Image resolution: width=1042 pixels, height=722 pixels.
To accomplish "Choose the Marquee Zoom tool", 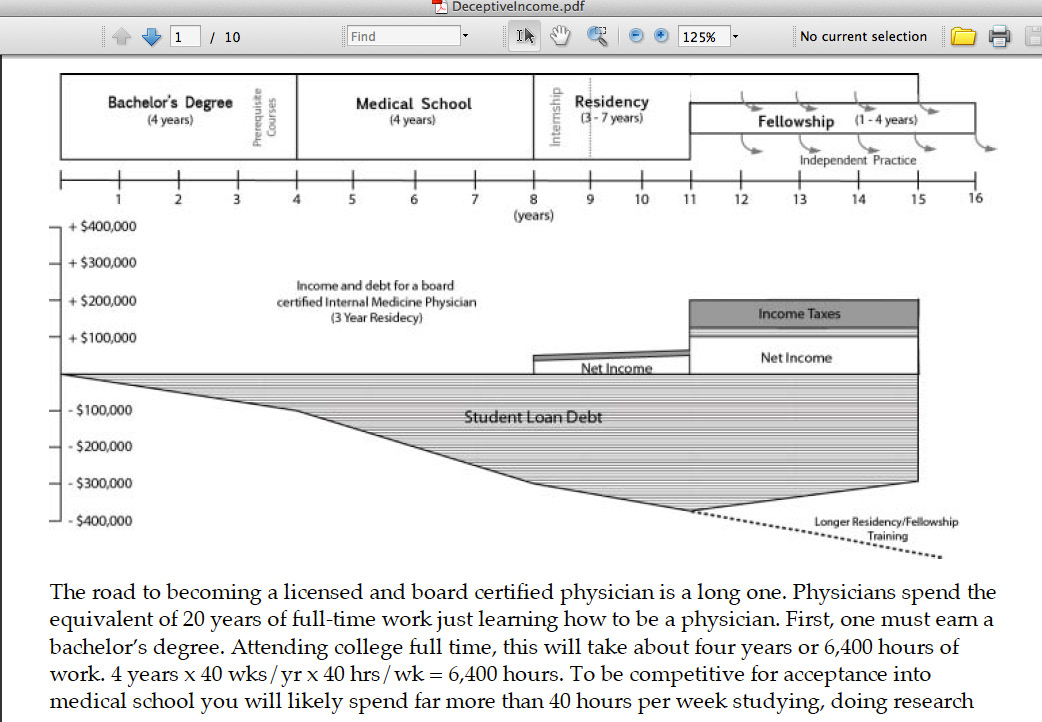I will pos(597,36).
